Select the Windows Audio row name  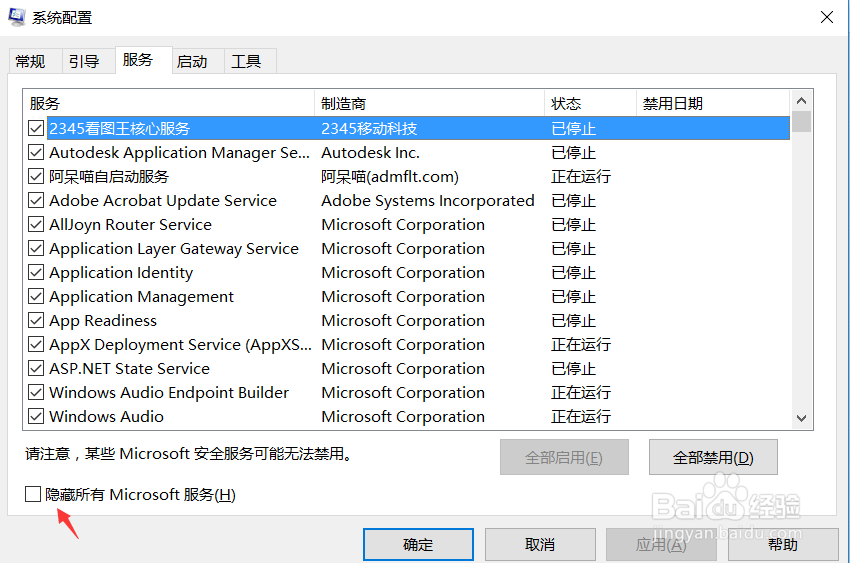tap(106, 416)
